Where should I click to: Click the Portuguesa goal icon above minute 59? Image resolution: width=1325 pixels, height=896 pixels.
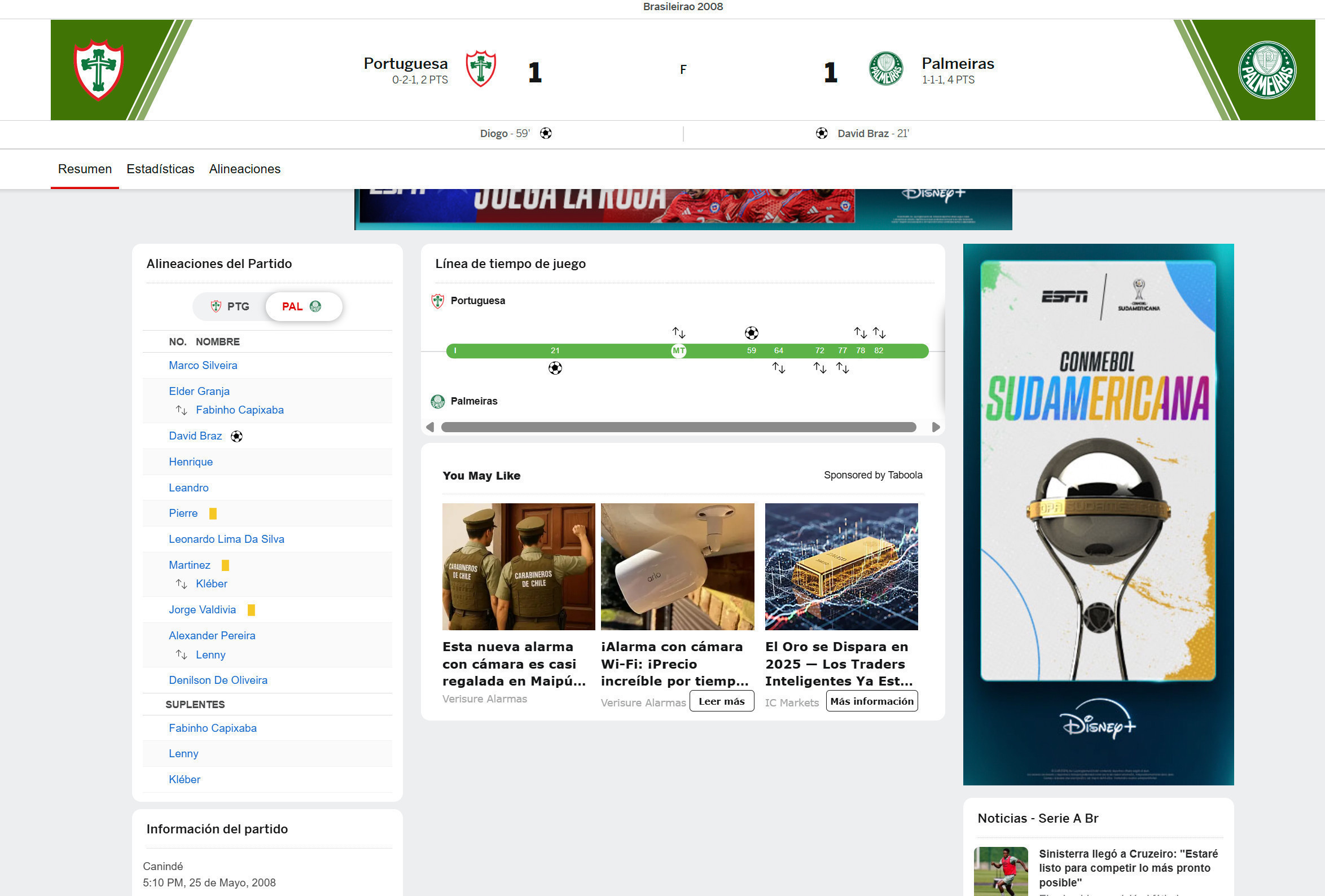point(752,333)
